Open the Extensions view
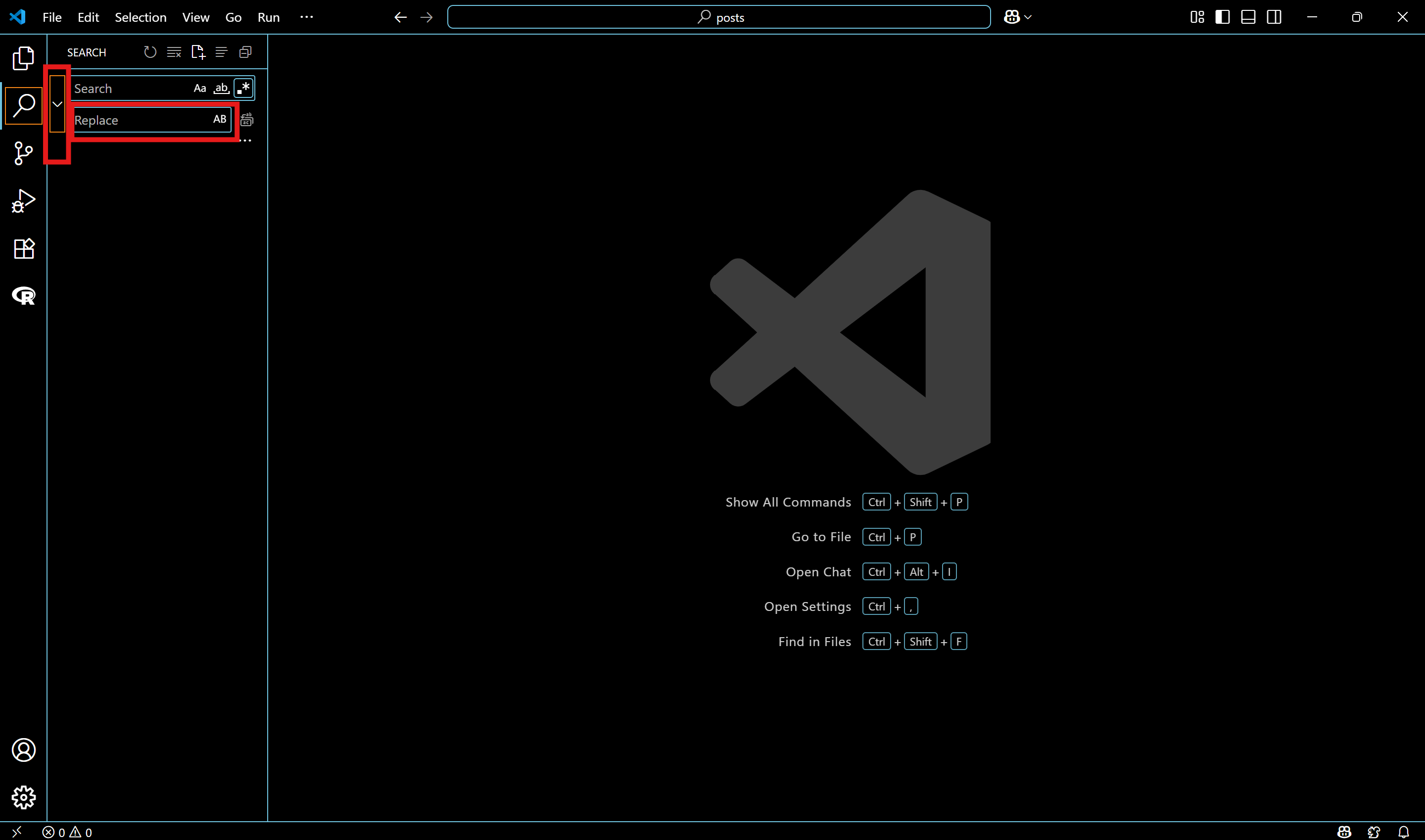The image size is (1425, 840). click(23, 248)
